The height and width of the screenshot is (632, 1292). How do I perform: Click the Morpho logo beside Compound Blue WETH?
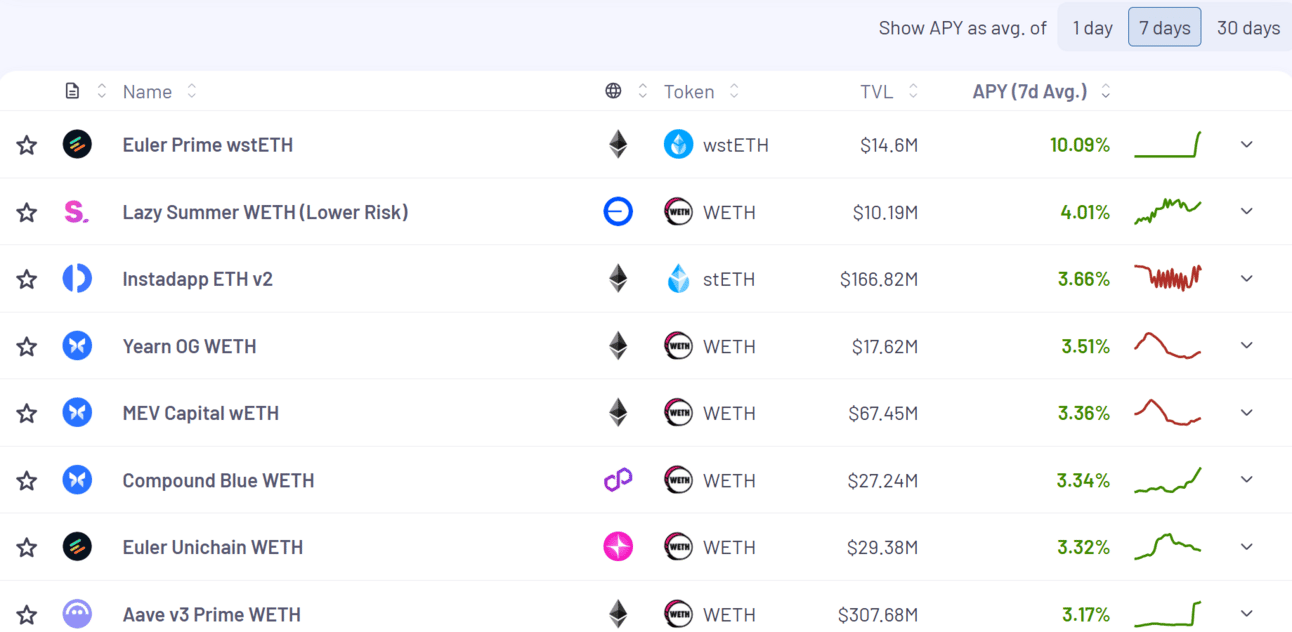point(77,479)
